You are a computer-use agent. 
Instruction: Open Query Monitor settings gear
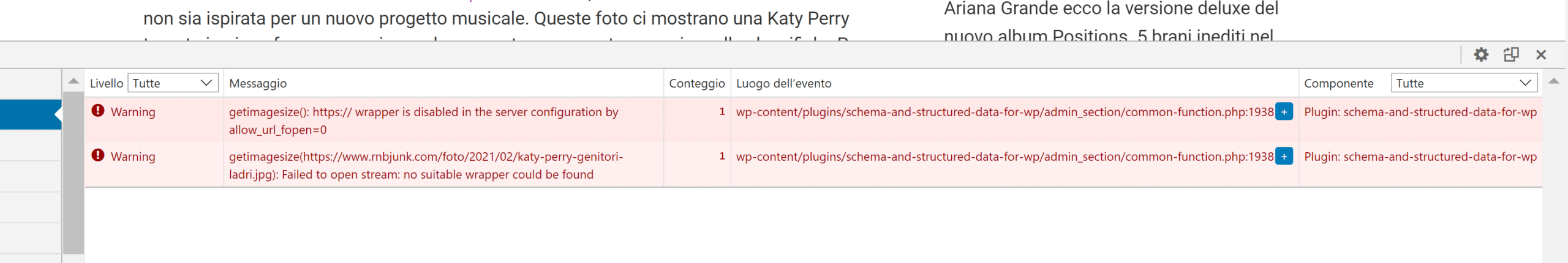(1480, 54)
